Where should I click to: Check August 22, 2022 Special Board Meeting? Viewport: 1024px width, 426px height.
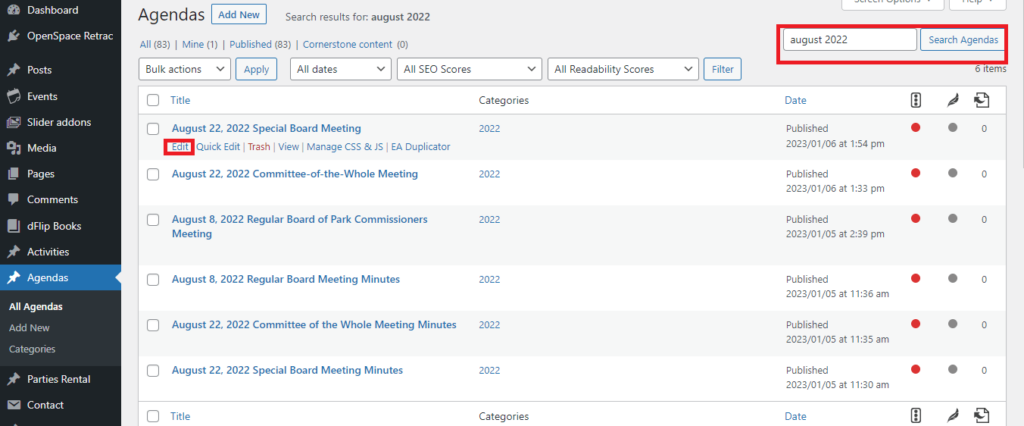pyautogui.click(x=153, y=129)
